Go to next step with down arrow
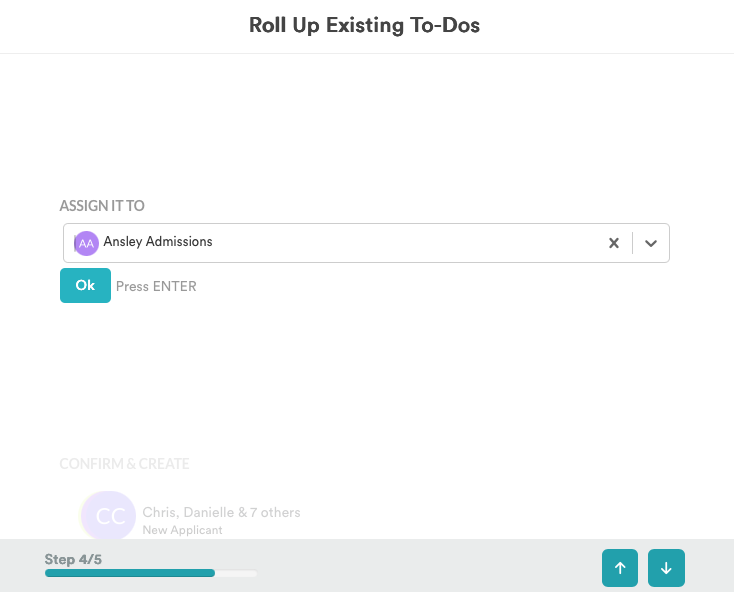734x592 pixels. point(666,568)
